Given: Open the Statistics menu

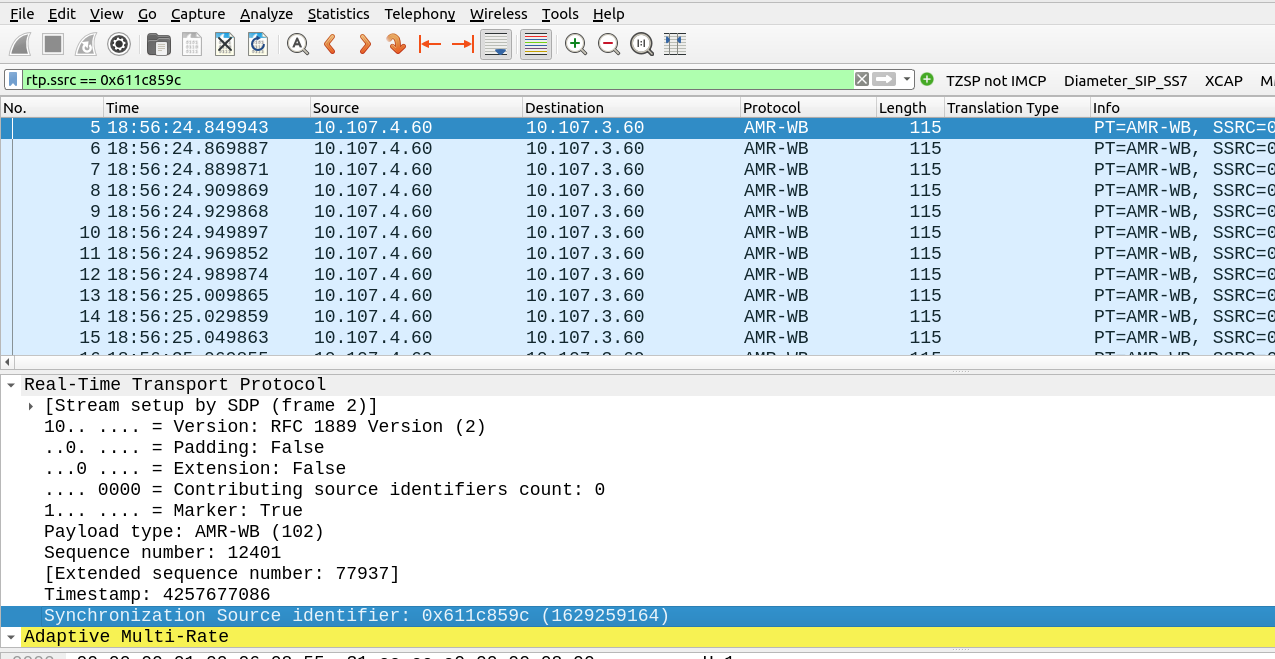Looking at the screenshot, I should 338,14.
